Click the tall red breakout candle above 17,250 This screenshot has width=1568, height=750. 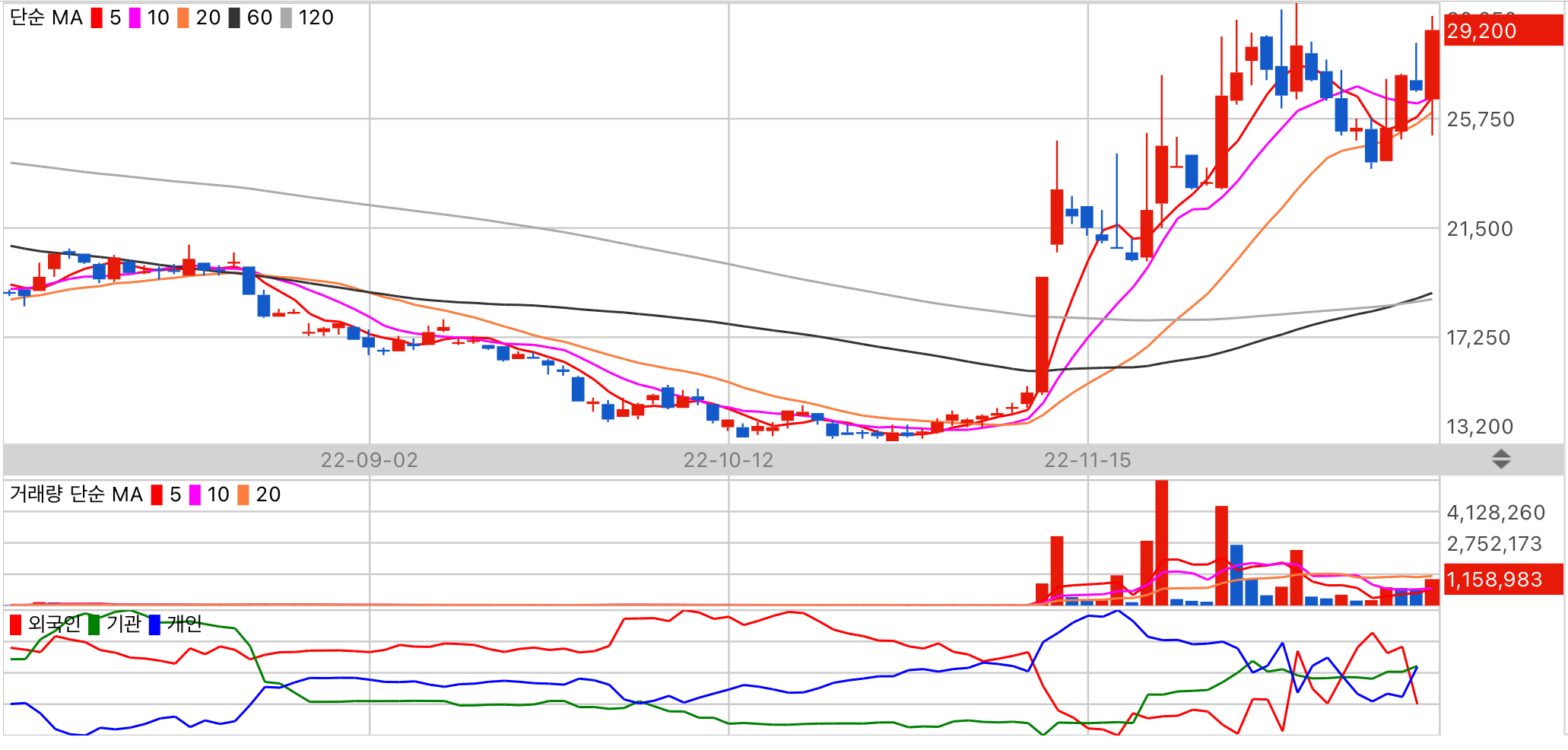click(1042, 335)
